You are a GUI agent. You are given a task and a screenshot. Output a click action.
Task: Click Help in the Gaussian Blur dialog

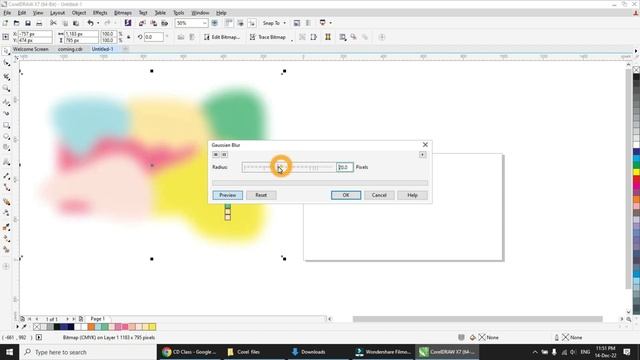click(412, 195)
